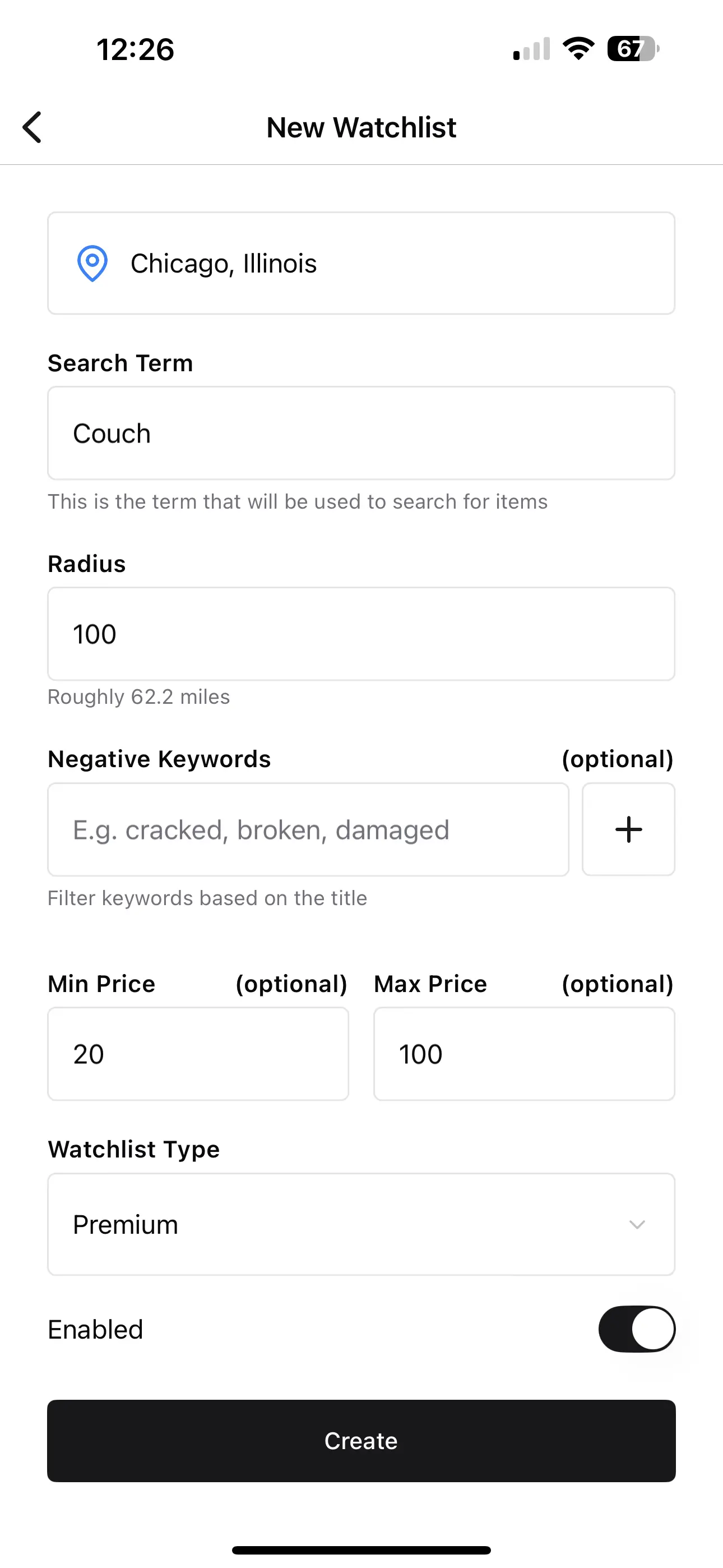This screenshot has height=1568, width=723.
Task: Focus the Negative Keywords text field
Action: (x=308, y=829)
